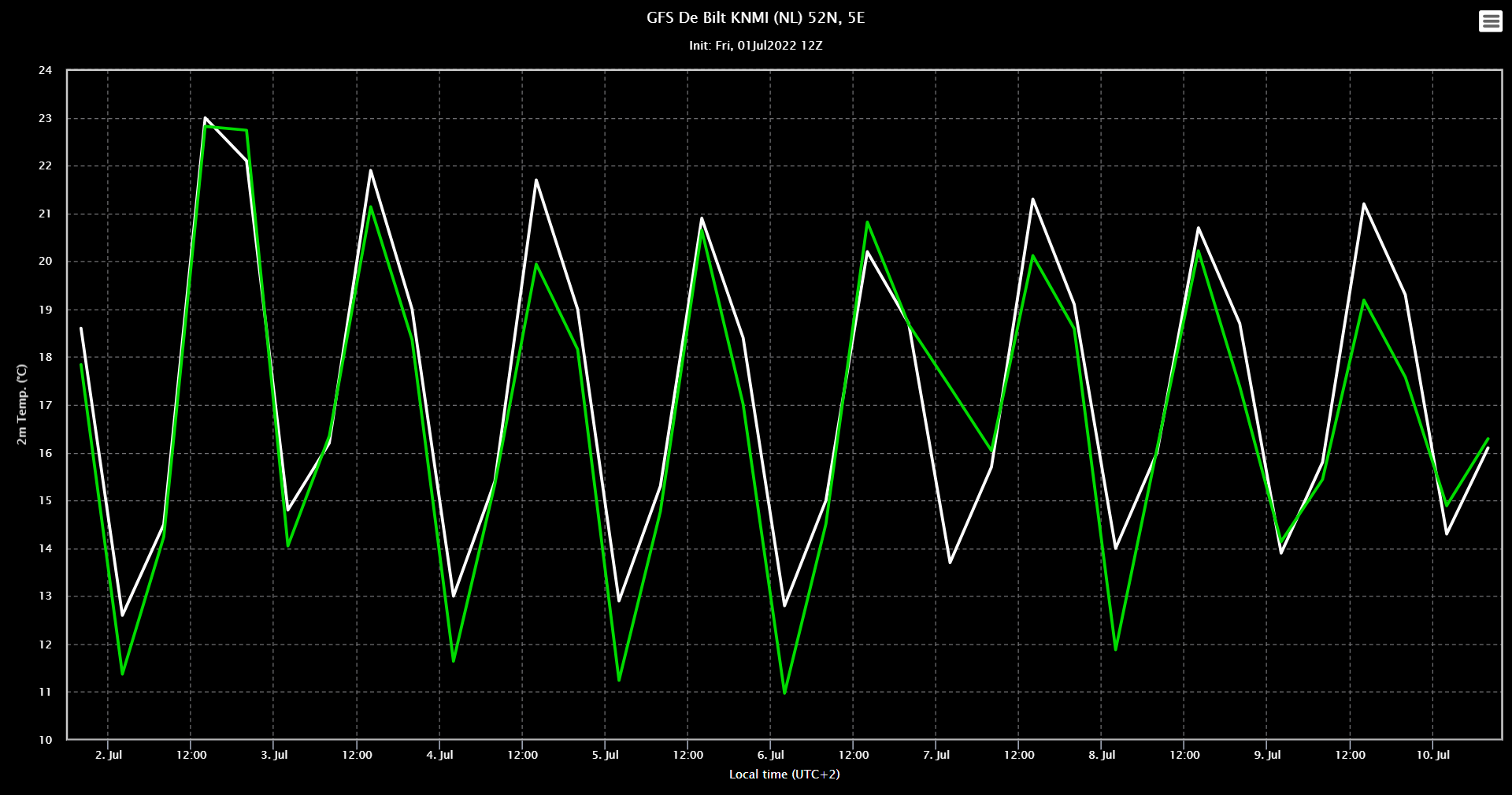Click the y-axis value 17
1512x795 pixels.
[x=45, y=405]
